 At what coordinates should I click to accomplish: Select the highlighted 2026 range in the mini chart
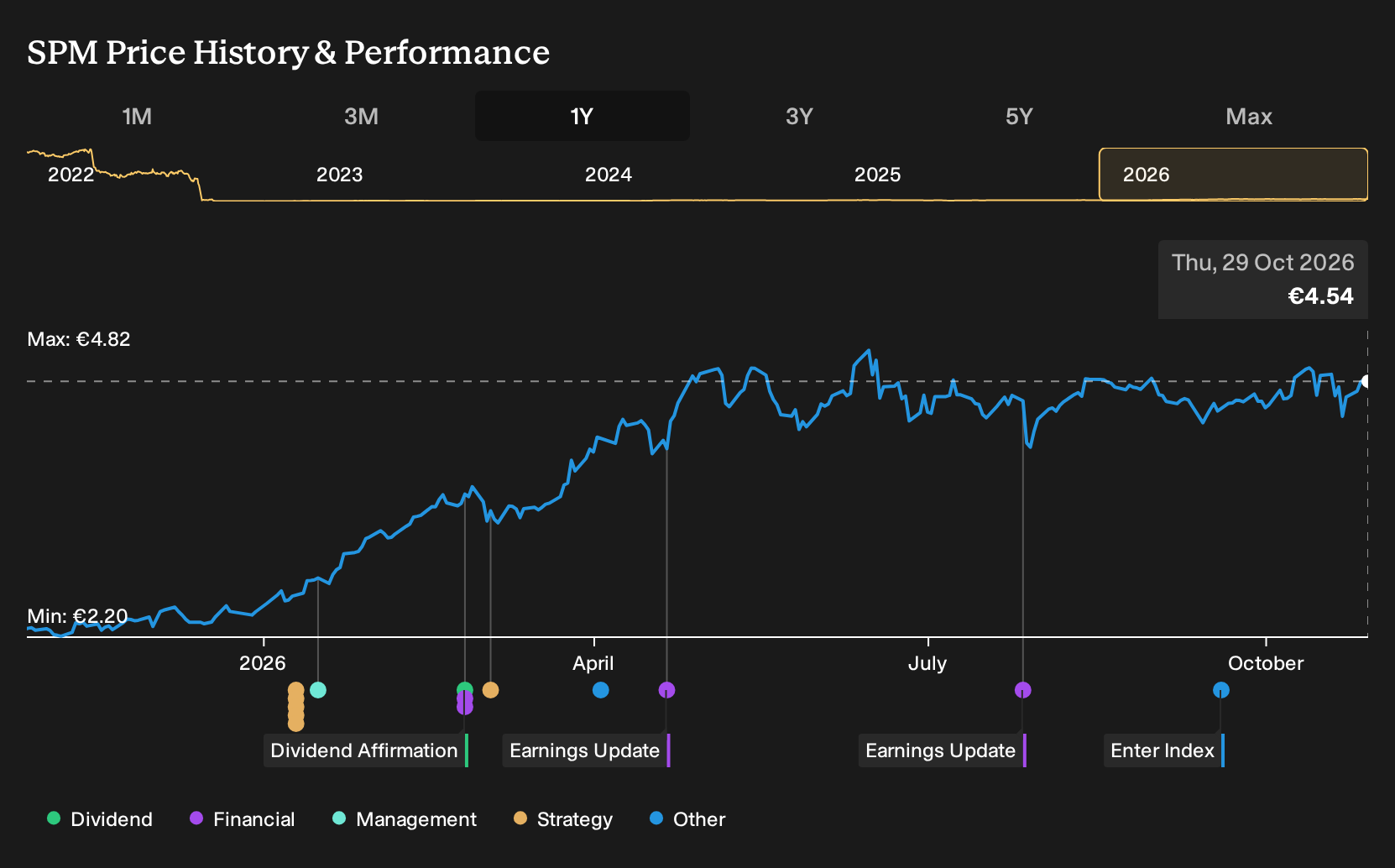tap(1234, 175)
